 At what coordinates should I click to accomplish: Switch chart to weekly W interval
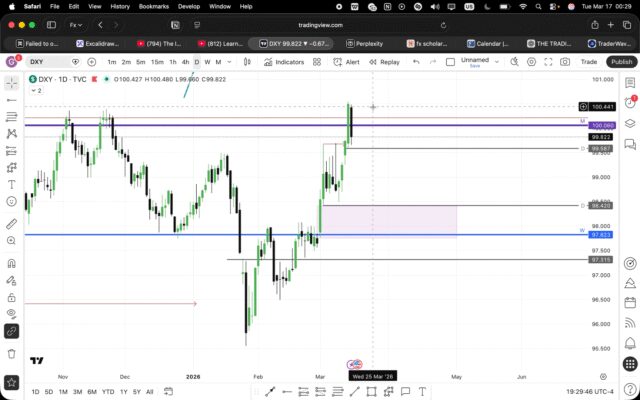click(x=208, y=62)
